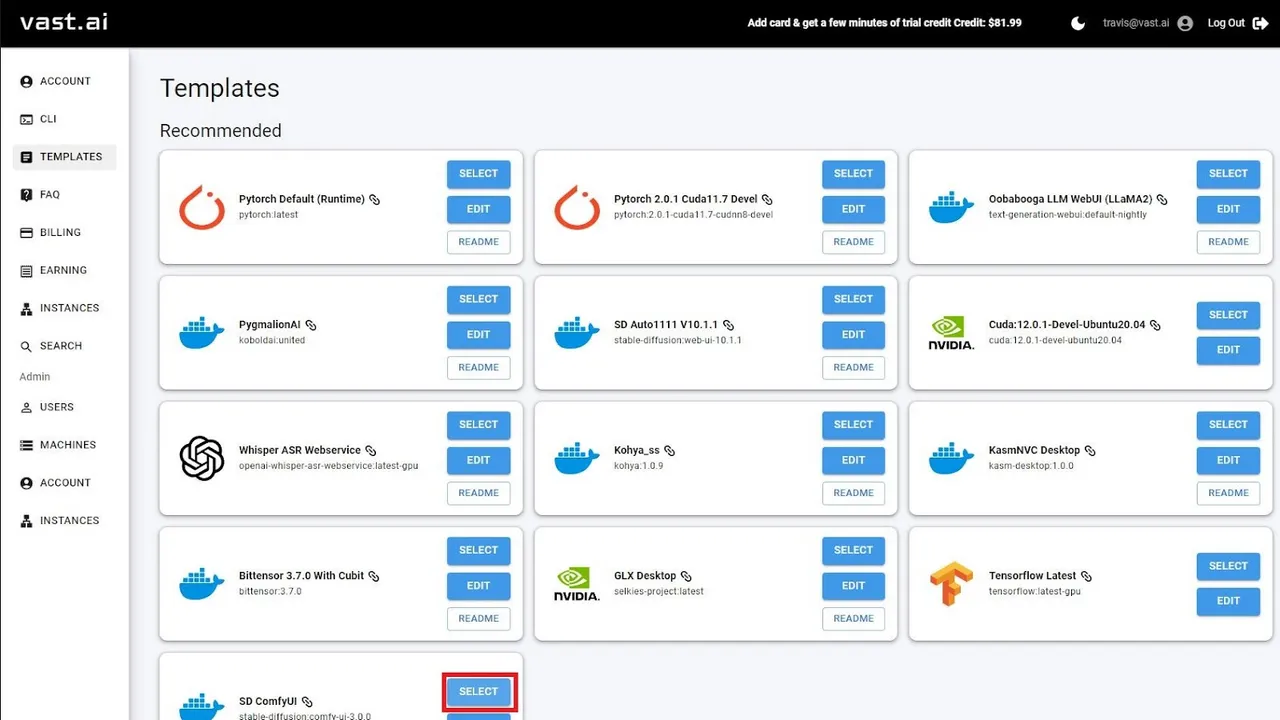Edit the PygmalionAI template

click(479, 335)
